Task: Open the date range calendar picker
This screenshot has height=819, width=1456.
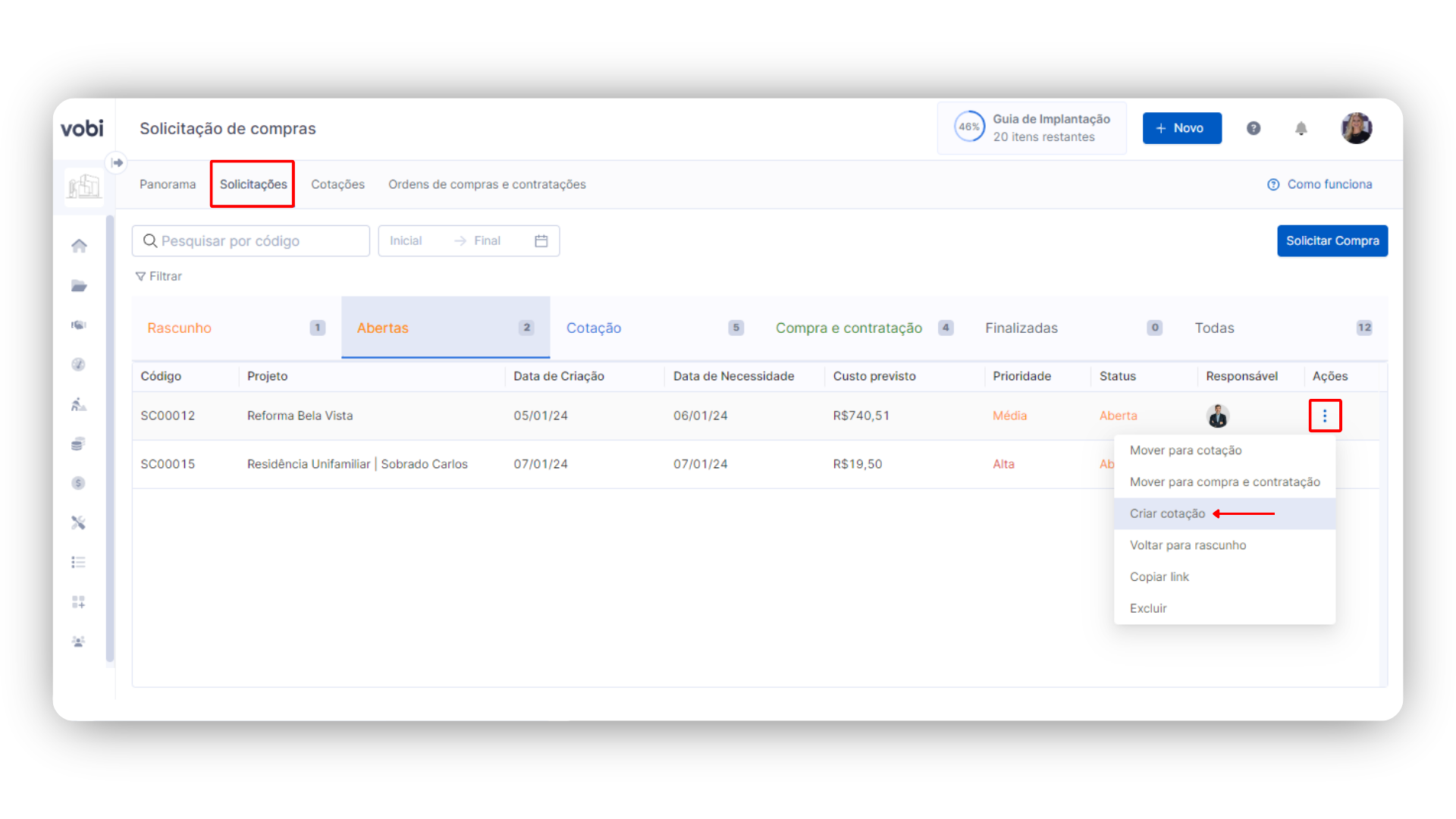Action: [x=541, y=240]
